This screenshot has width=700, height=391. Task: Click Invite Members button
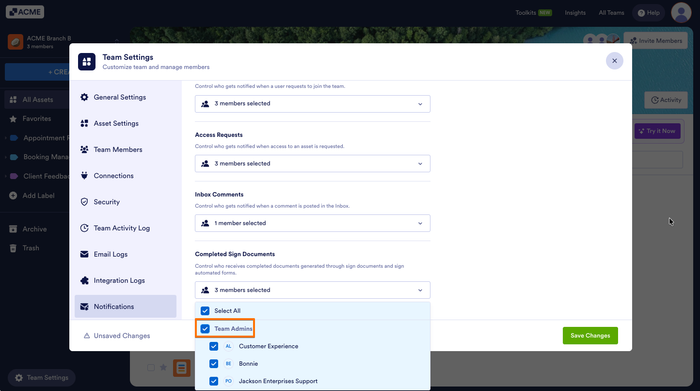[x=655, y=41]
